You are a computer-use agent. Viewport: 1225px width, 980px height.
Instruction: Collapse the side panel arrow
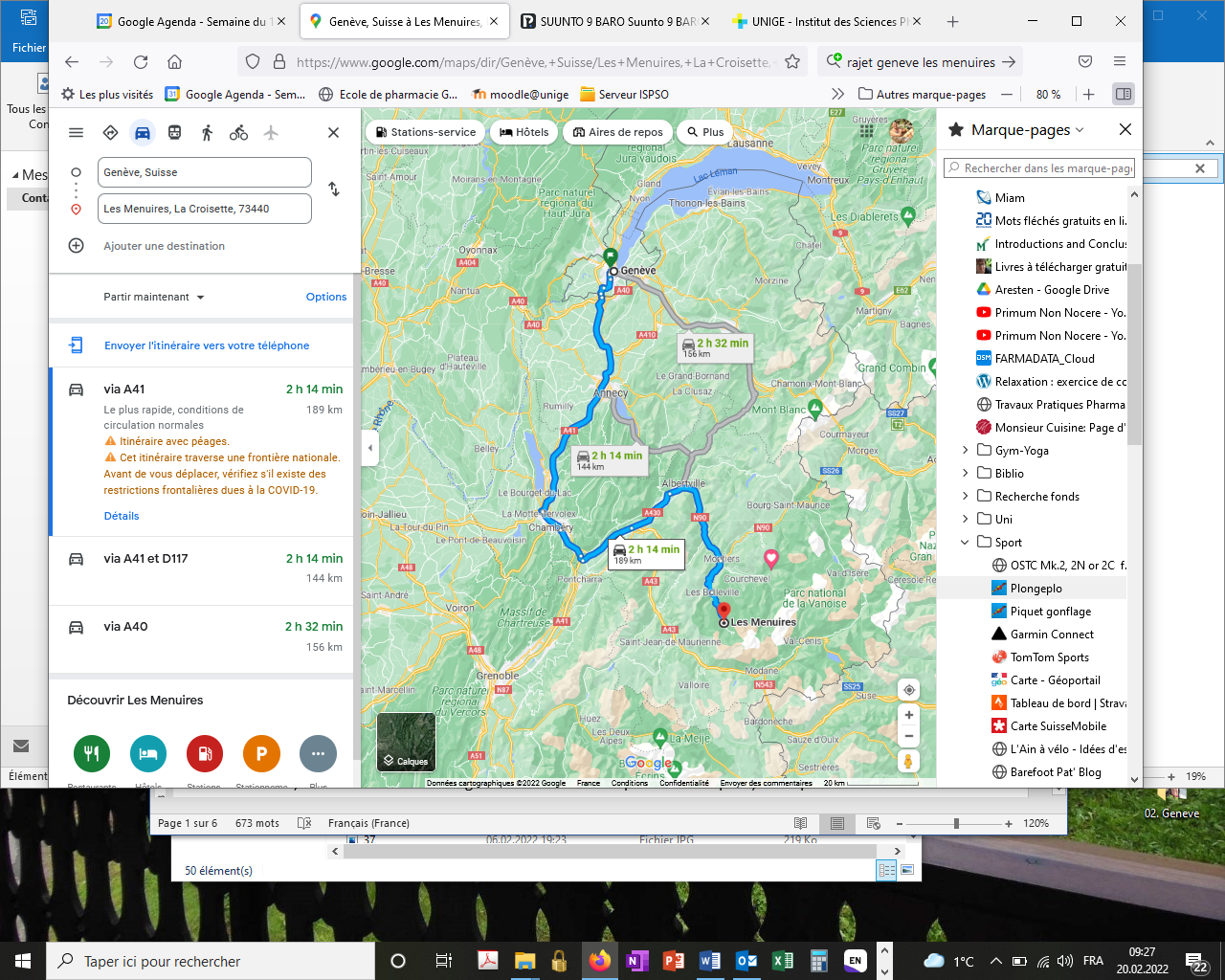(x=370, y=447)
